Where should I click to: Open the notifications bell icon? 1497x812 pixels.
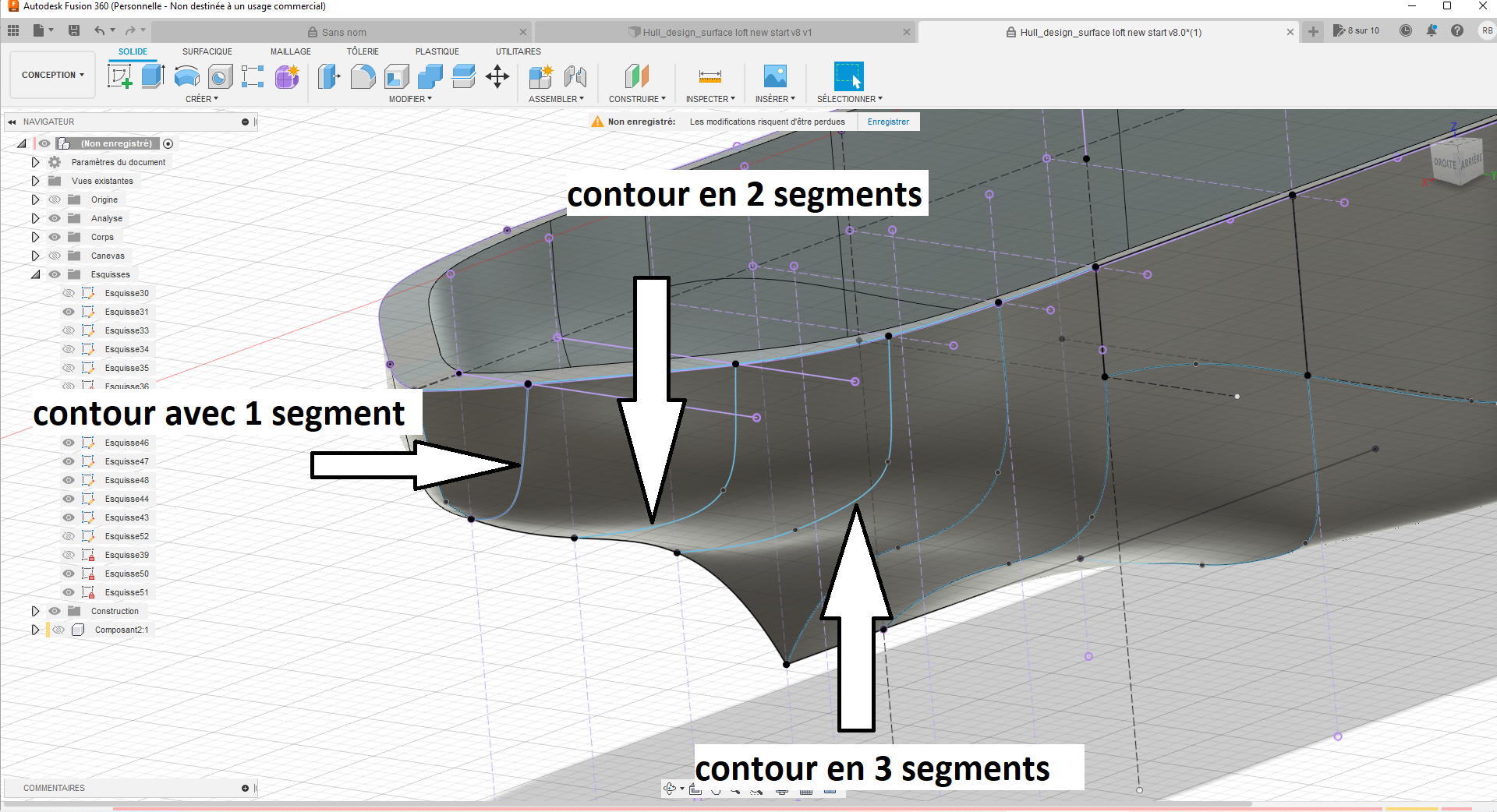(1432, 30)
